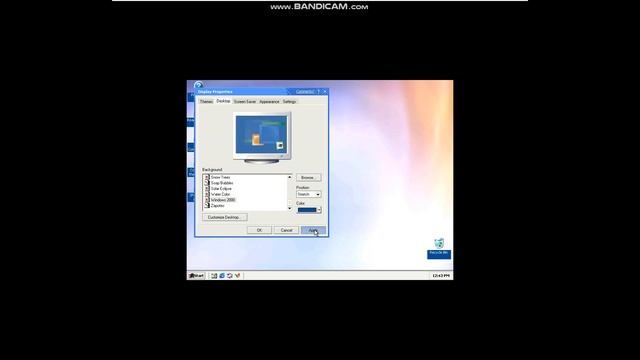Viewport: 640px width, 360px height.
Task: Open the Position dropdown
Action: (x=309, y=194)
